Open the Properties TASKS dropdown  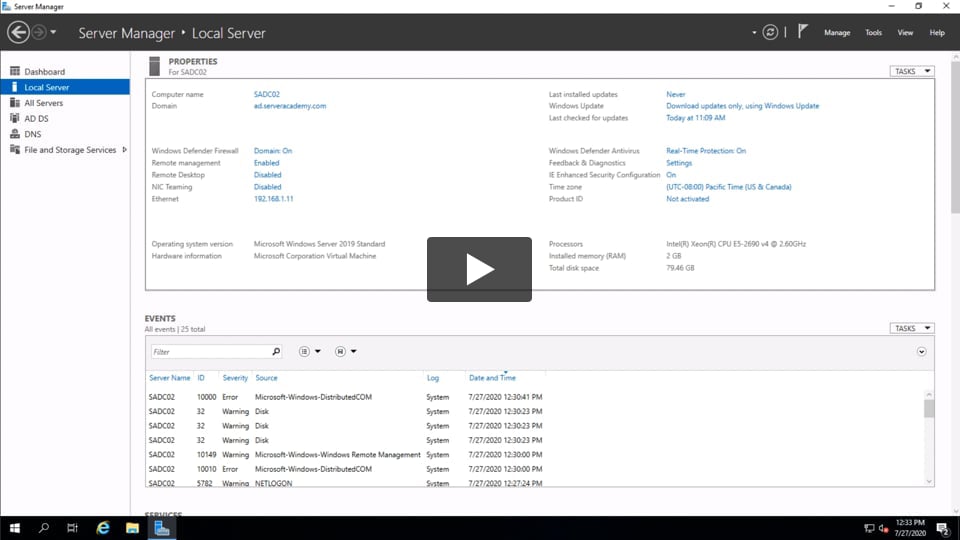point(911,71)
